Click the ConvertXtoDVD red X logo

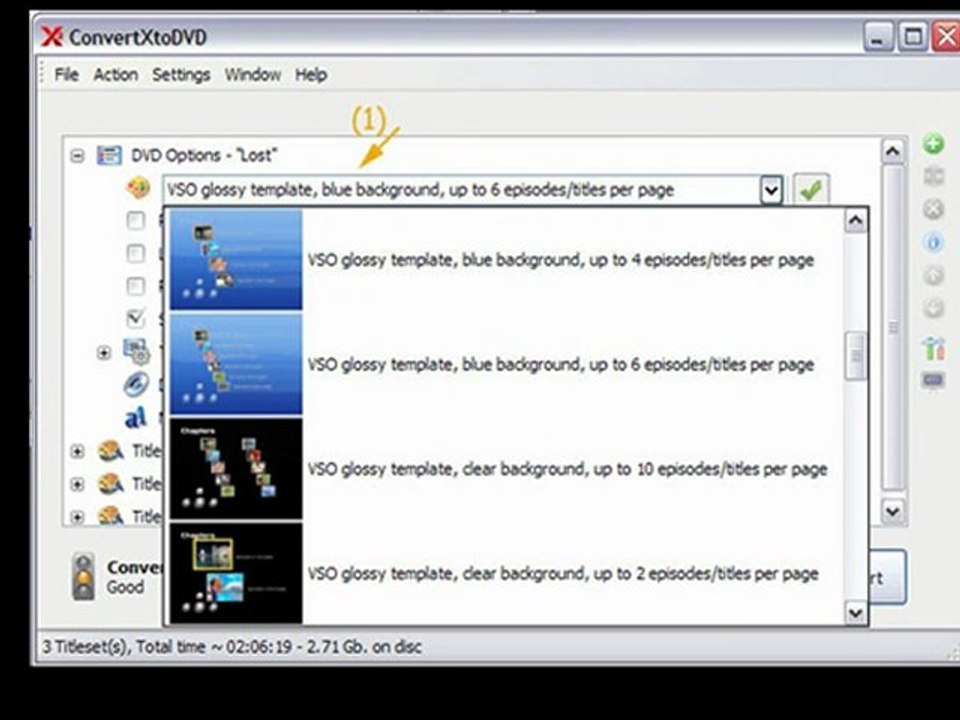(52, 37)
